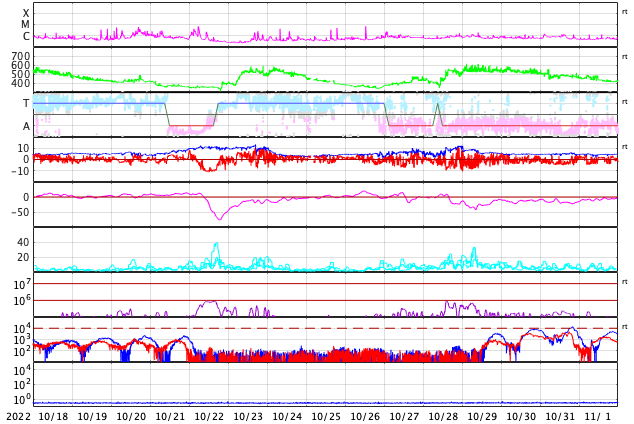634x424 pixels.
Task: Click the 20 value on cyan panel axis
Action: (23, 257)
